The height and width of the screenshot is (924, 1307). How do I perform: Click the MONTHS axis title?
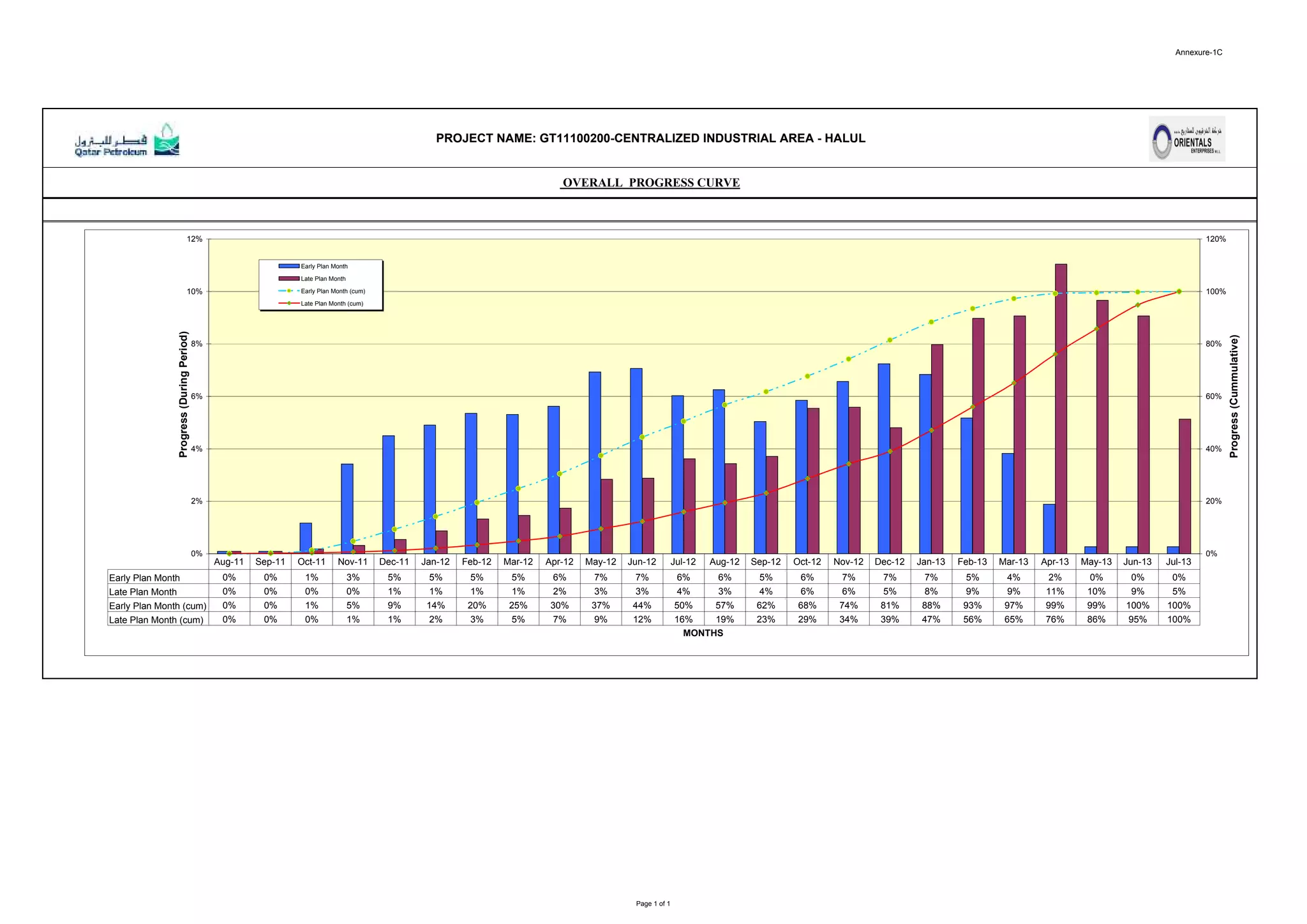(x=703, y=633)
